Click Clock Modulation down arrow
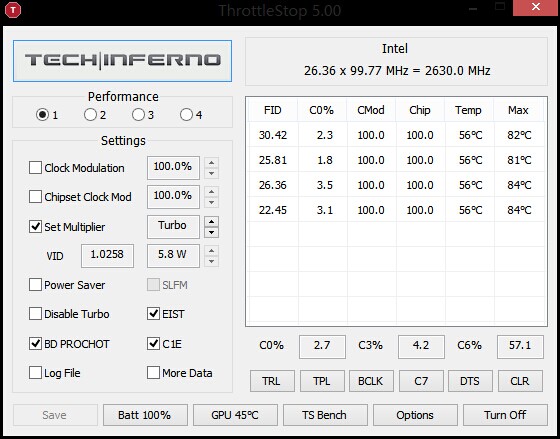This screenshot has height=439, width=560. [x=211, y=173]
